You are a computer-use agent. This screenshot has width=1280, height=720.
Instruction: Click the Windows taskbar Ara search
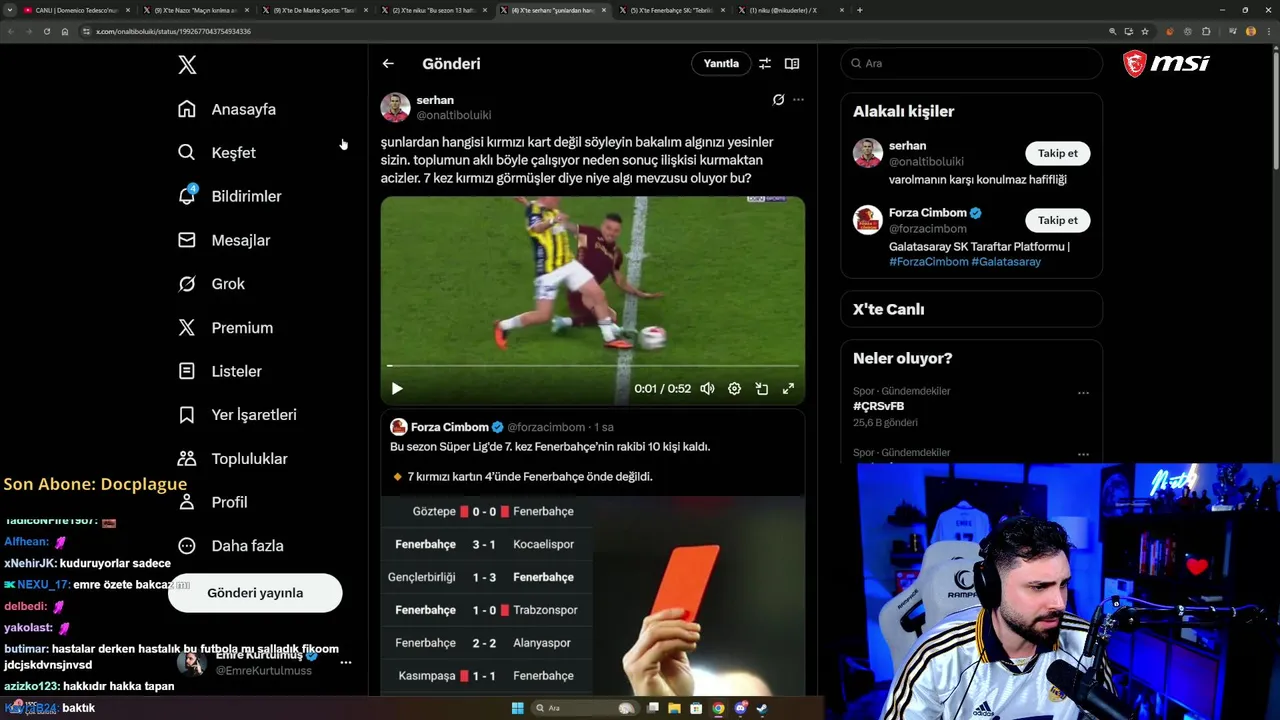point(585,708)
